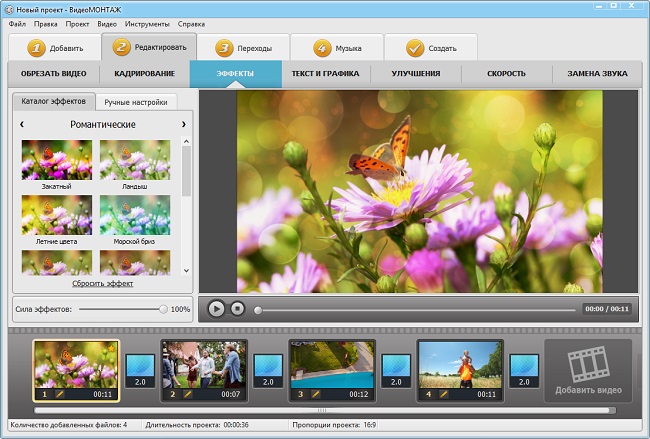
Task: Go to step 4 Музыка
Action: click(x=337, y=48)
